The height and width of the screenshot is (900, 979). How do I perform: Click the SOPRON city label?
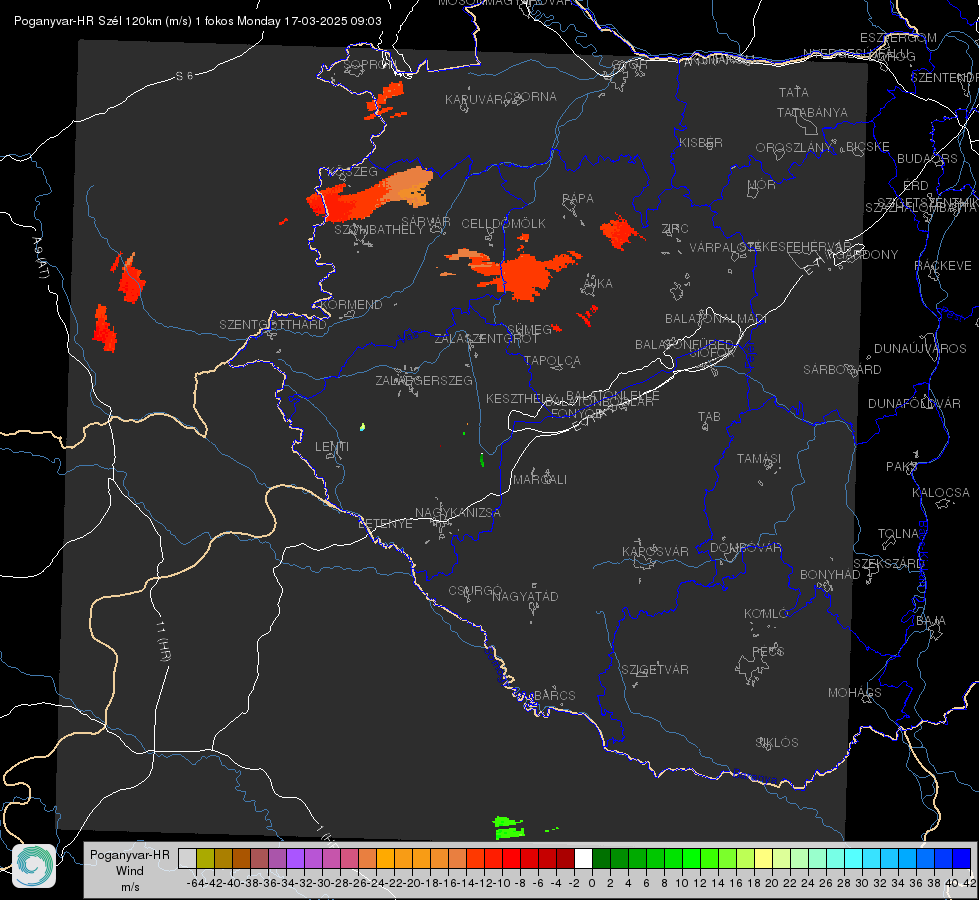click(x=370, y=64)
